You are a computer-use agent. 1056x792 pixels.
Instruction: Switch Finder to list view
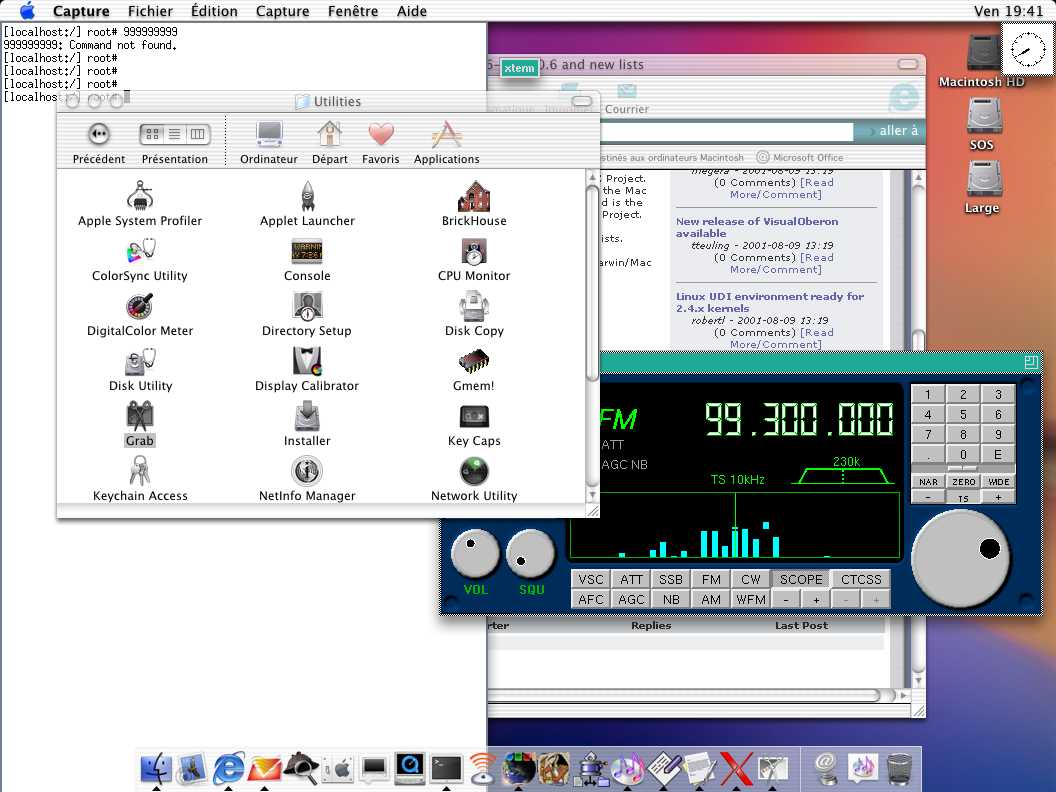click(x=174, y=134)
